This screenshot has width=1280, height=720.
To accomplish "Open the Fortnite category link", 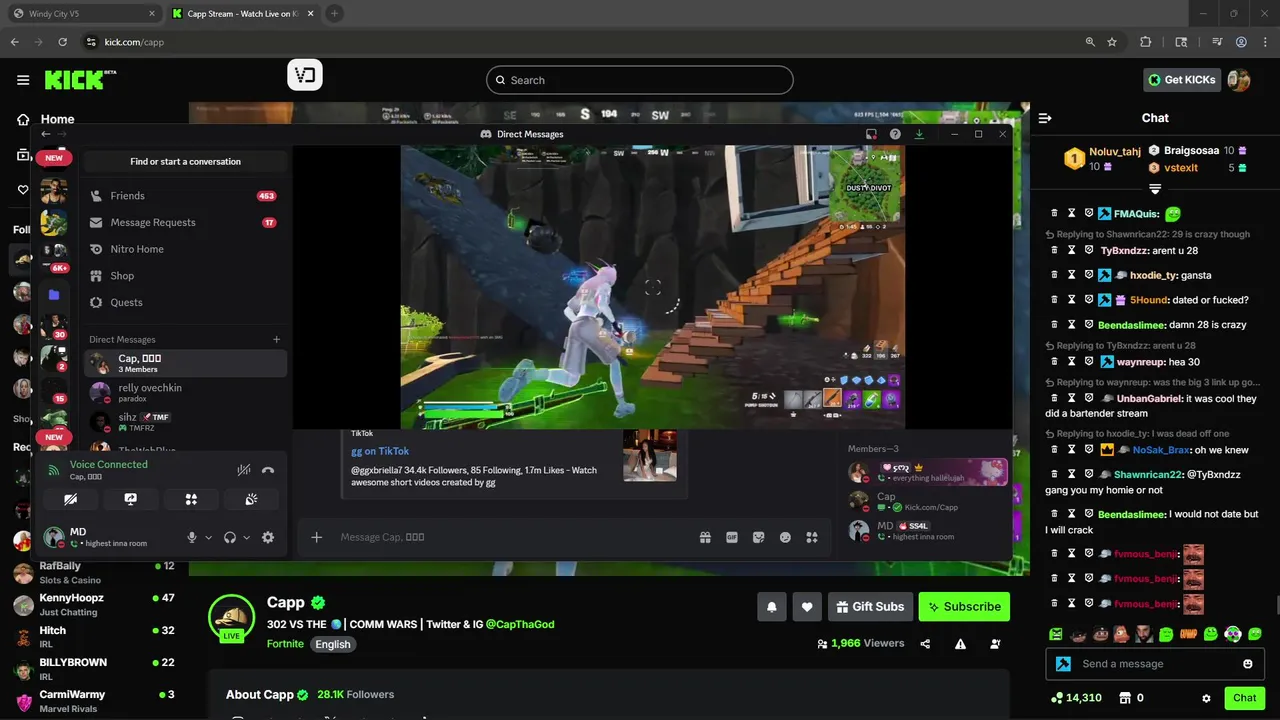I will click(285, 644).
